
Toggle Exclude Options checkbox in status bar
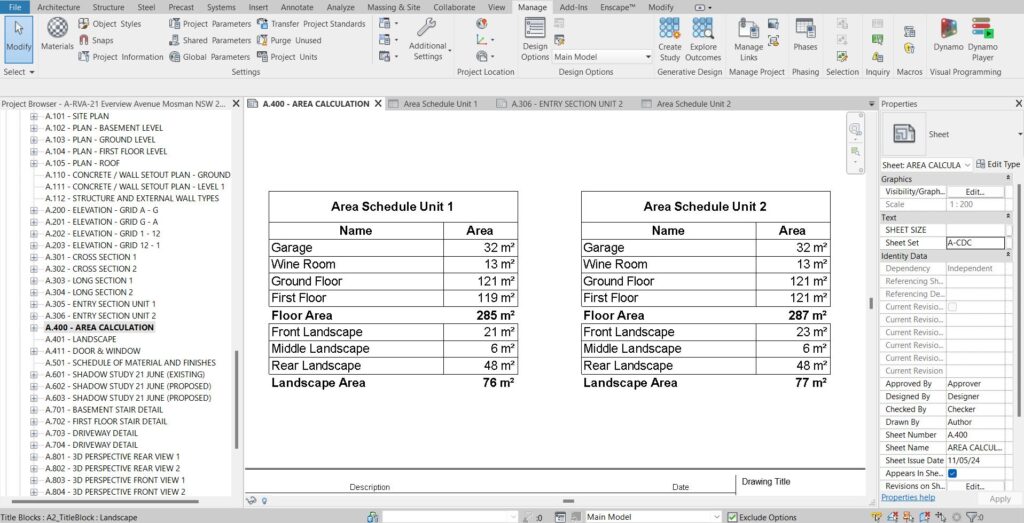[x=732, y=517]
